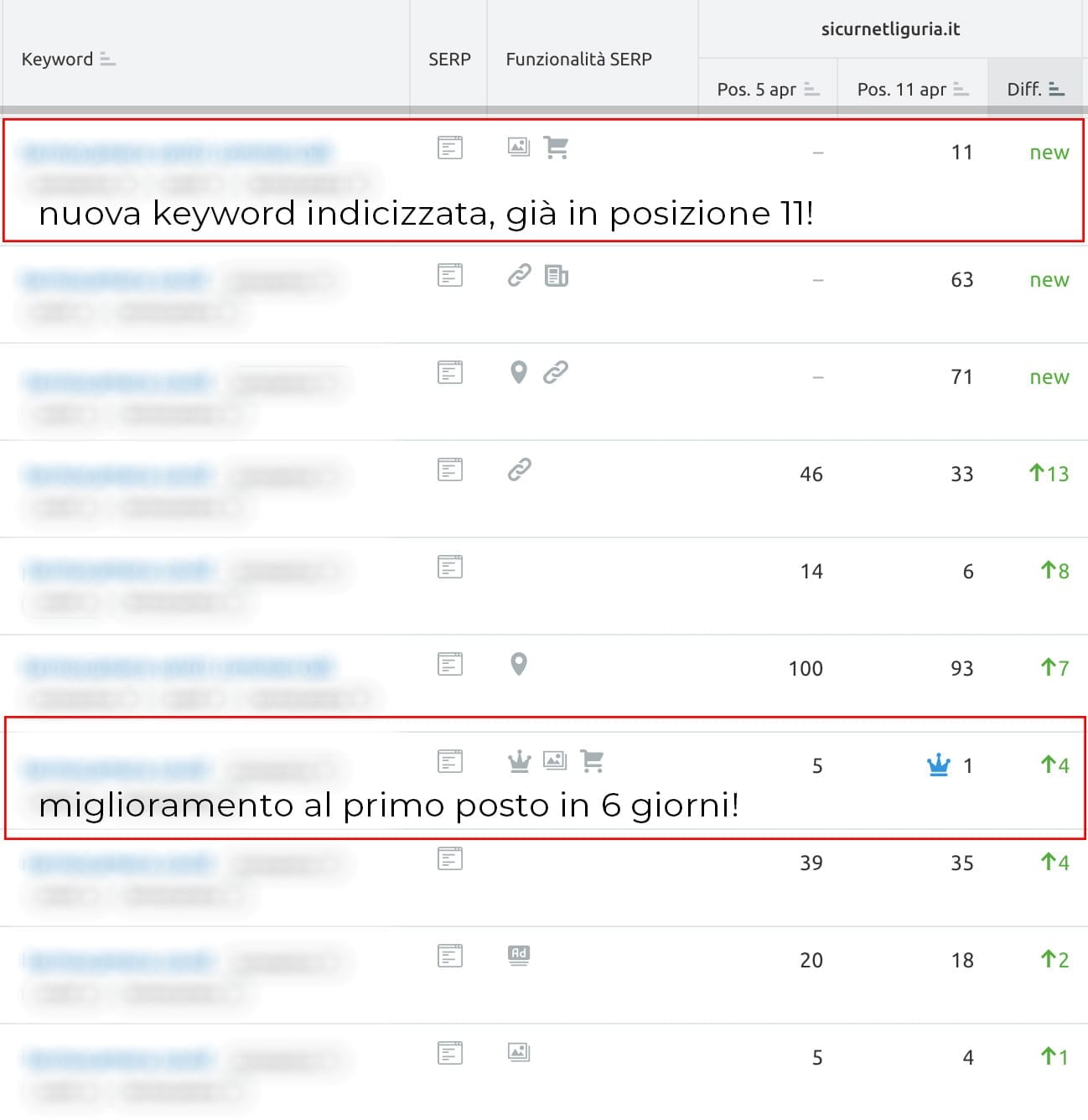The width and height of the screenshot is (1088, 1120).
Task: Open SERP snapshot for keyword at position 11
Action: point(450,148)
